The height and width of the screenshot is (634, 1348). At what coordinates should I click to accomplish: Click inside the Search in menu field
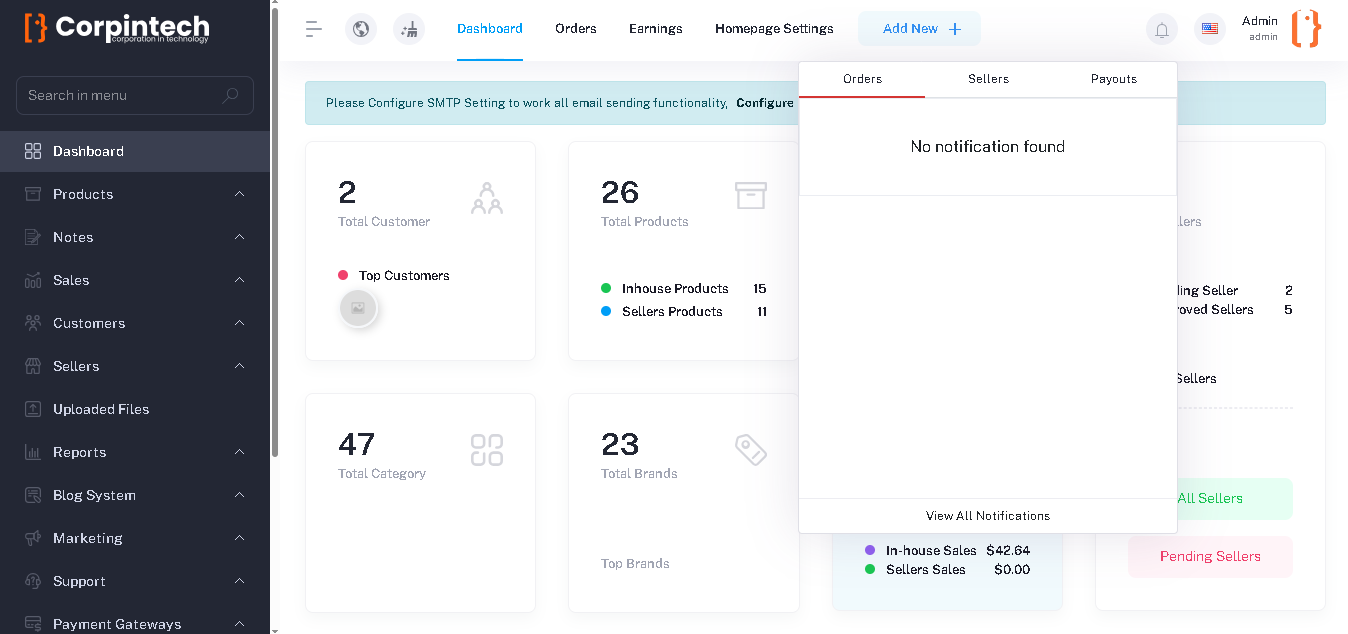(120, 95)
